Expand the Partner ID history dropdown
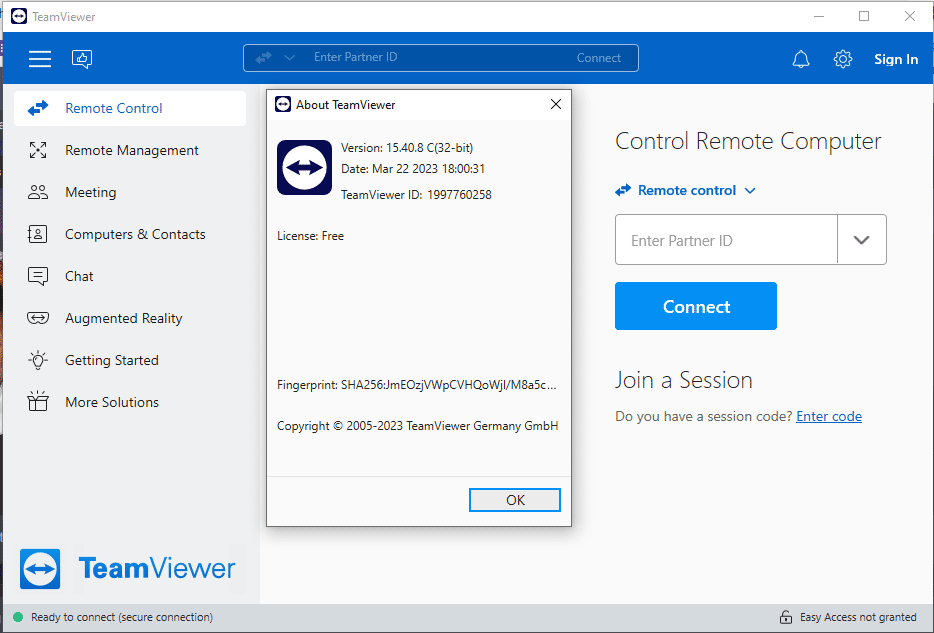This screenshot has height=633, width=934. point(862,239)
